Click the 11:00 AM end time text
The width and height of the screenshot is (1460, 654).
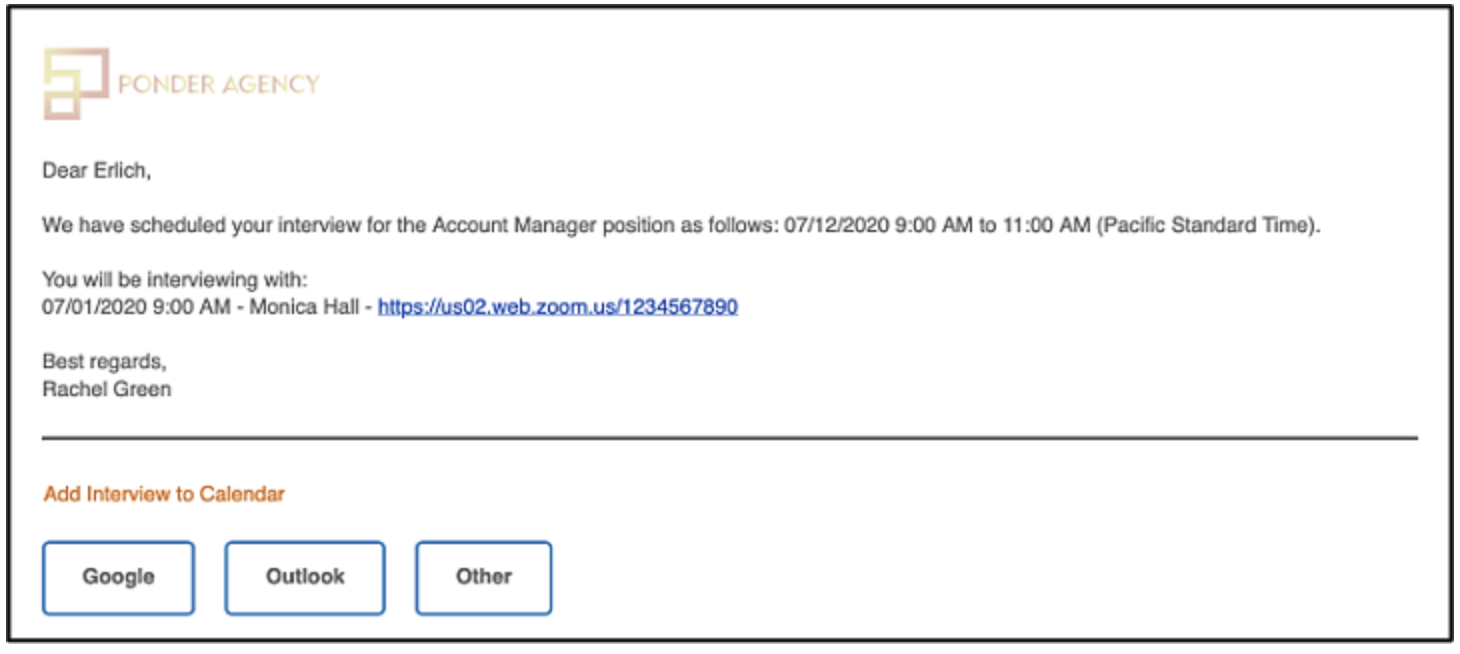click(x=1046, y=226)
